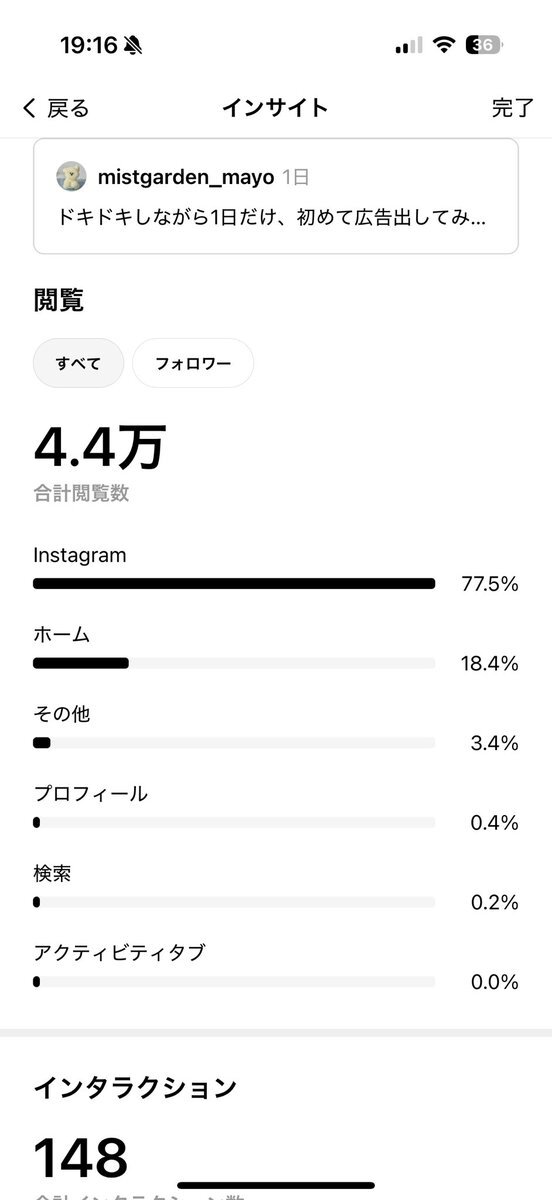Tap the プロフィール source row label
This screenshot has width=552, height=1200.
pyautogui.click(x=90, y=794)
